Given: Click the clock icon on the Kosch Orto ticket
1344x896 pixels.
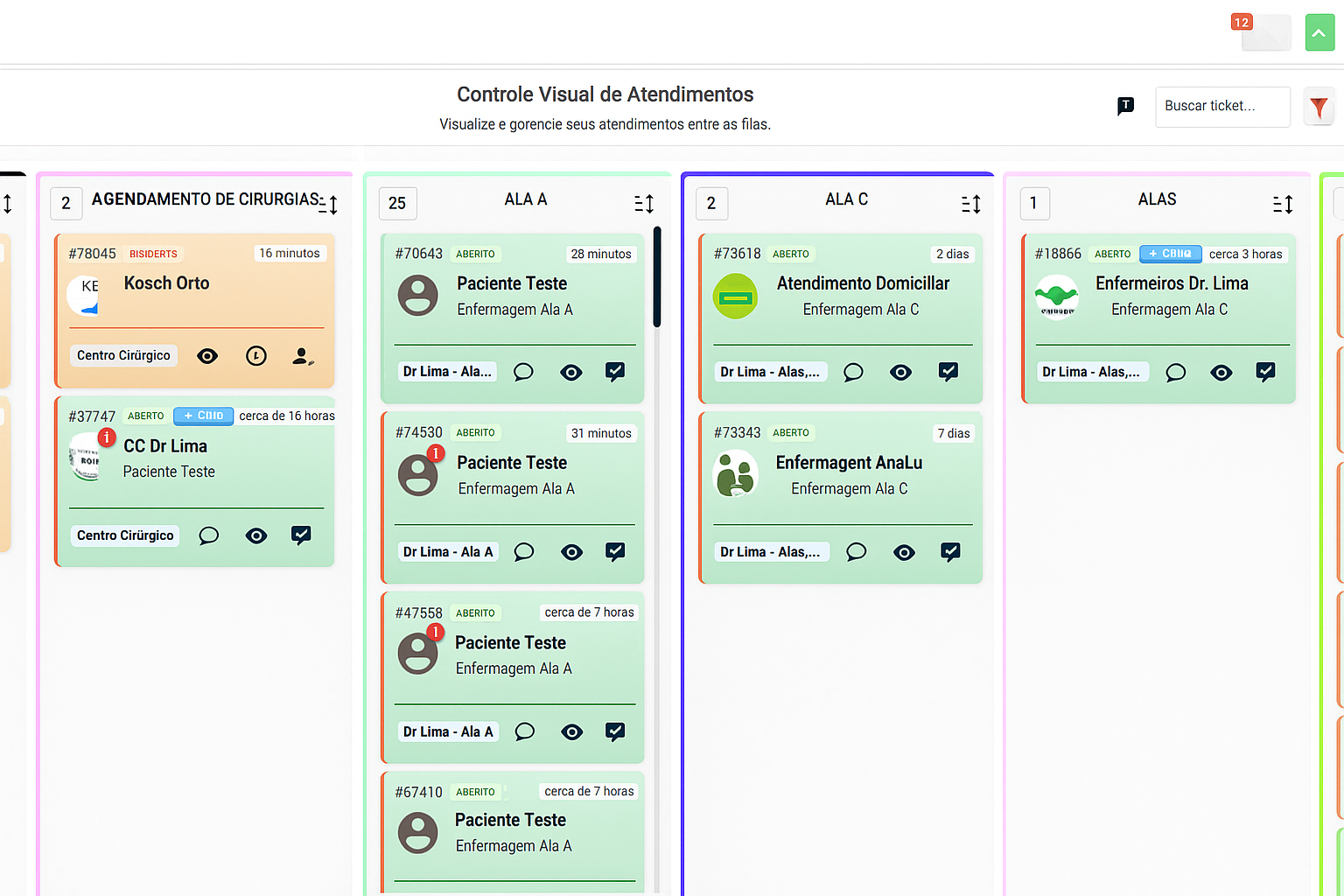Looking at the screenshot, I should (255, 356).
